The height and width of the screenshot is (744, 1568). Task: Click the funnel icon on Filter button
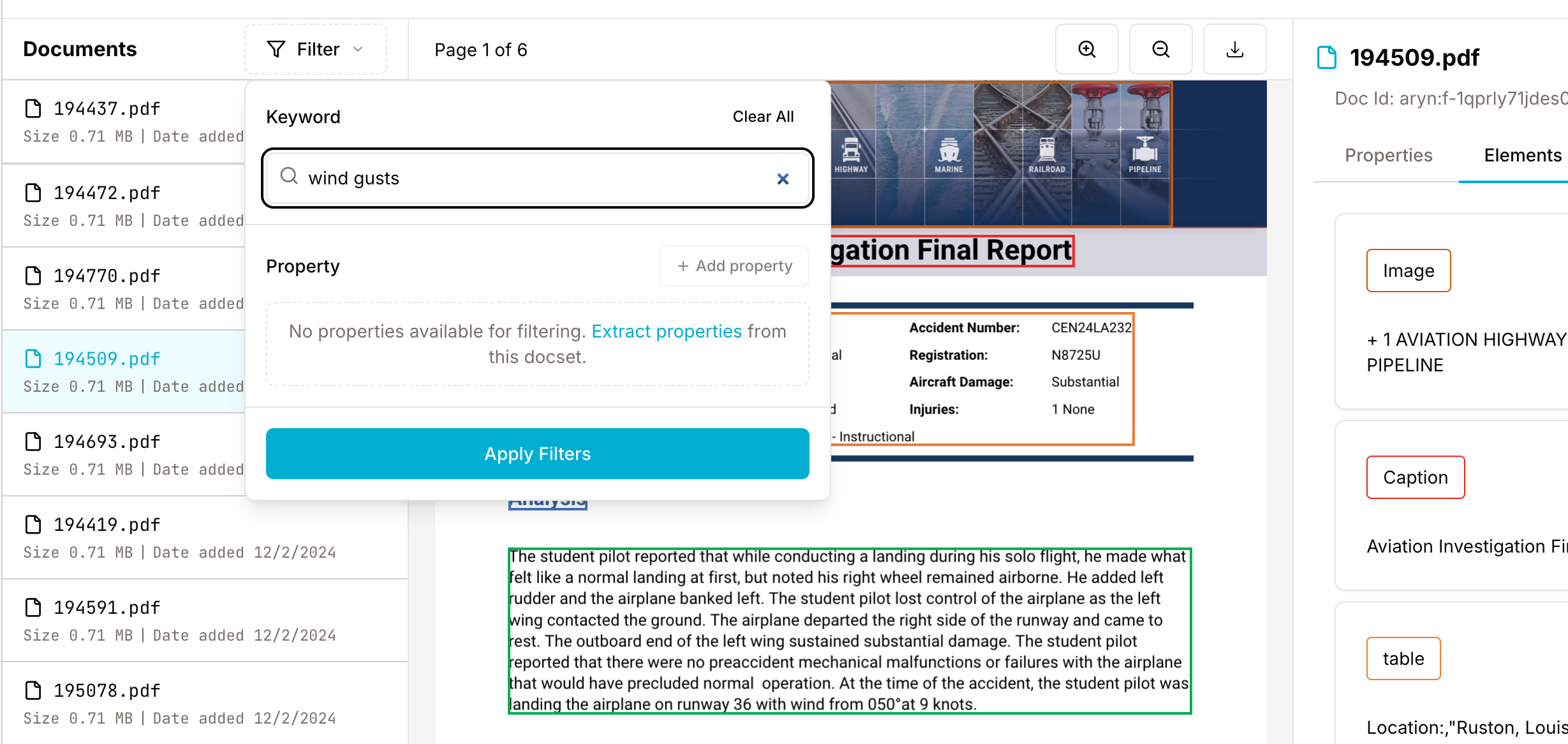(x=276, y=49)
